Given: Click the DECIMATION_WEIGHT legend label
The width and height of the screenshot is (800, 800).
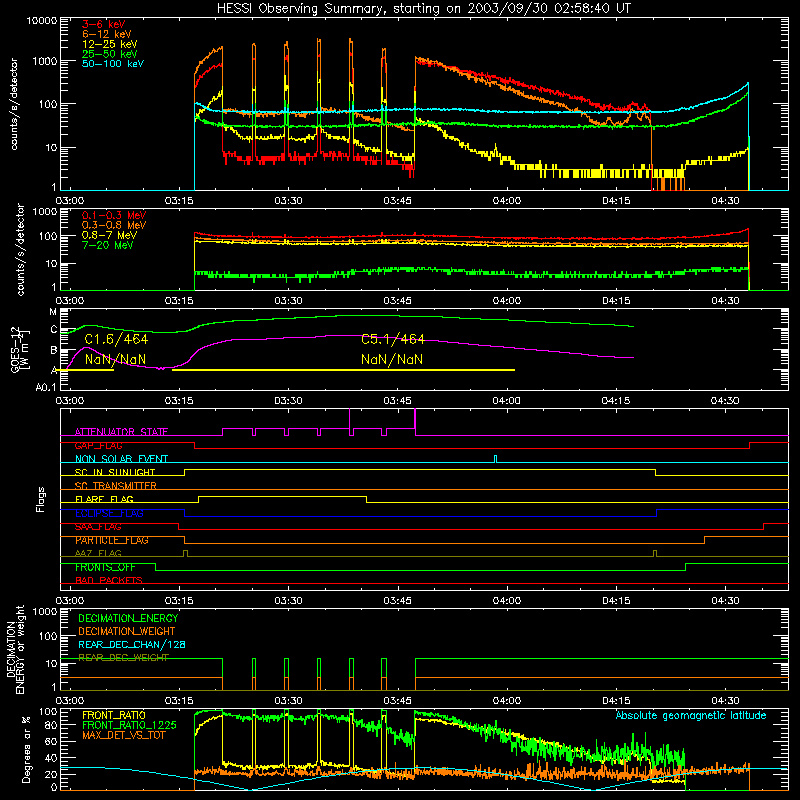Looking at the screenshot, I should [x=127, y=631].
